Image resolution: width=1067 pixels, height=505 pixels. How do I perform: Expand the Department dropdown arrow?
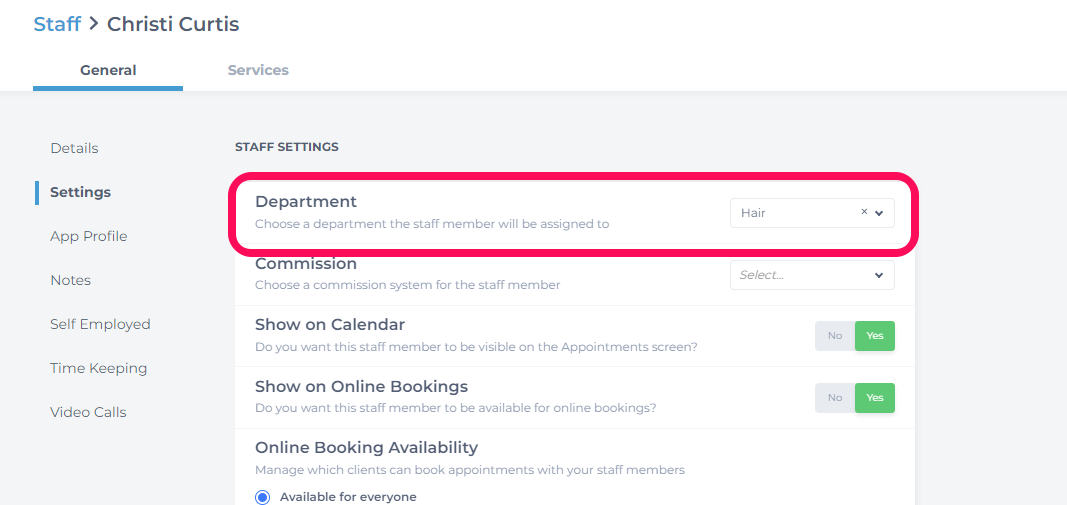point(879,213)
